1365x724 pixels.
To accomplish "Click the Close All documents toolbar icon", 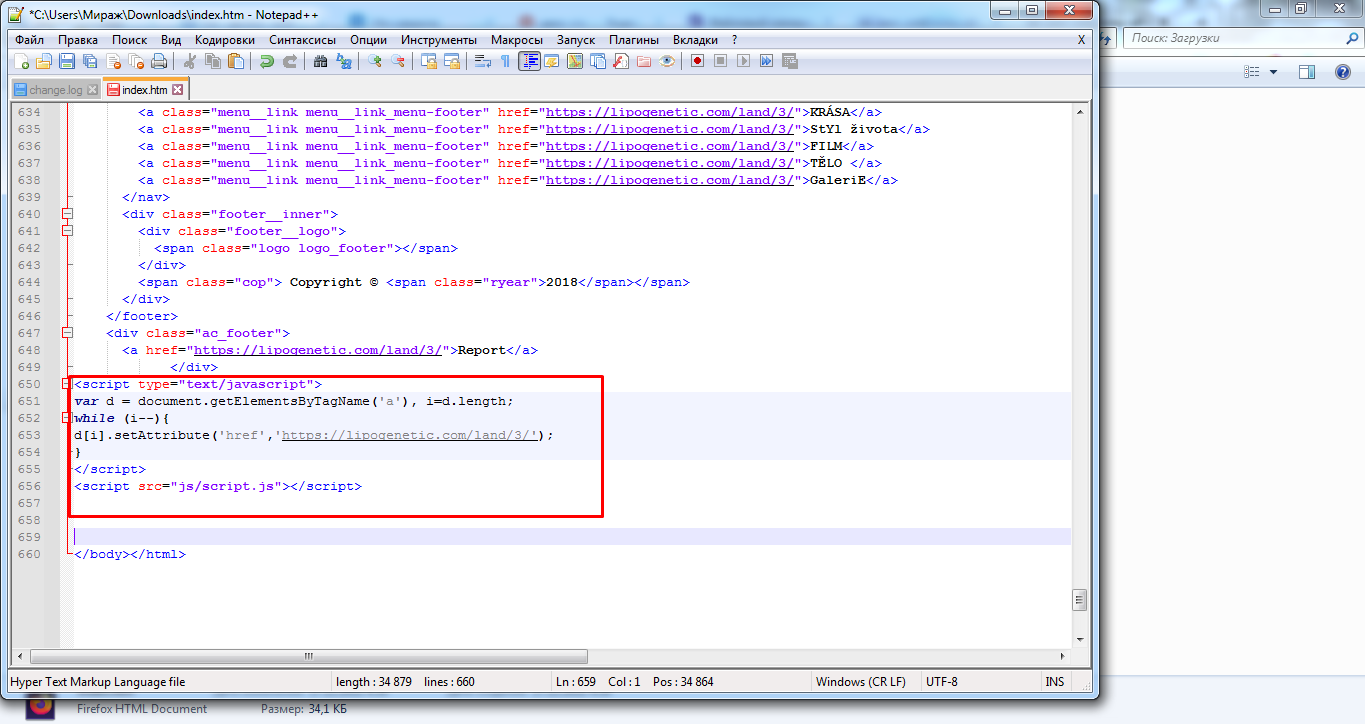I will tap(136, 61).
